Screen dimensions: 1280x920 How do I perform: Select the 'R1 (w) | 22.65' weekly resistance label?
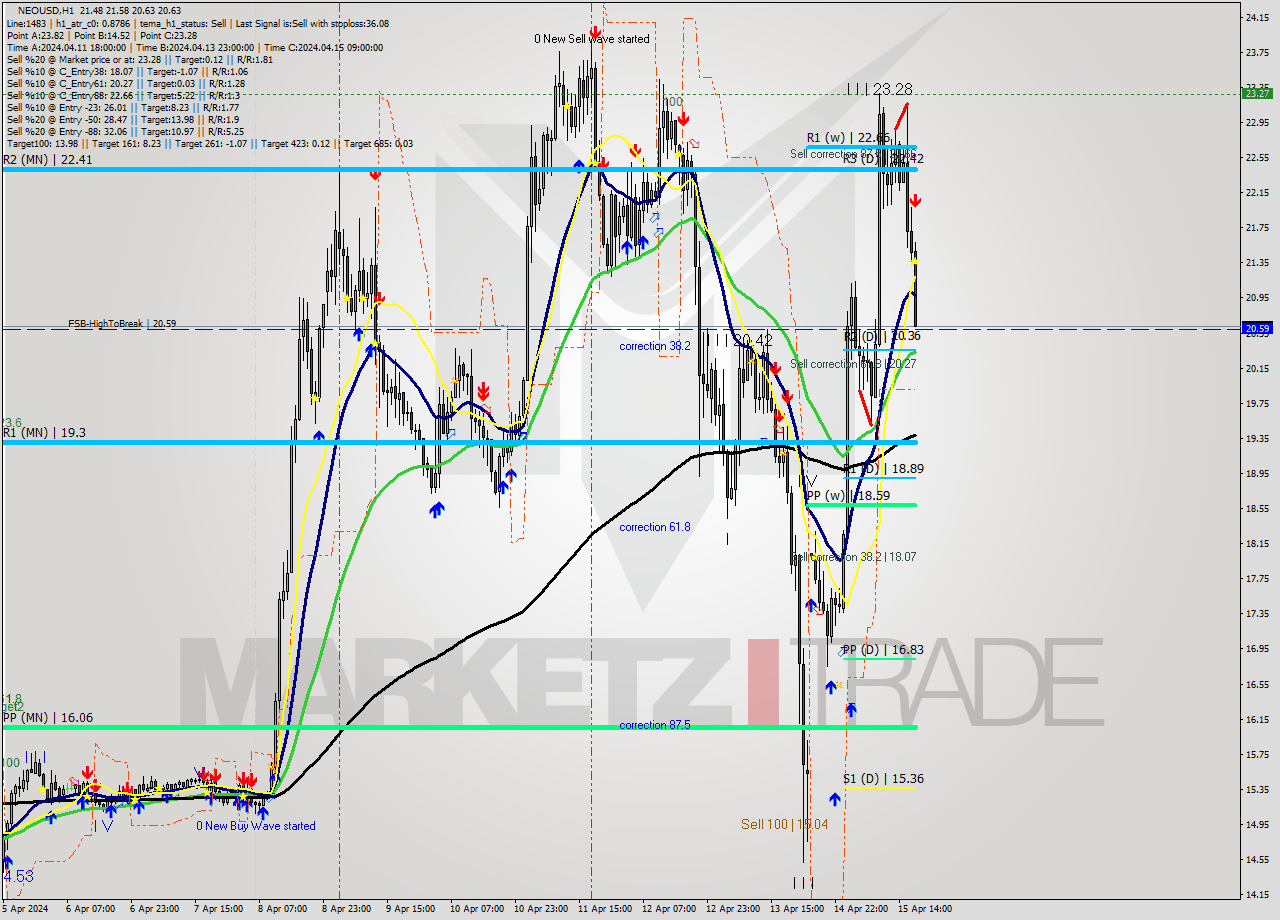[848, 138]
